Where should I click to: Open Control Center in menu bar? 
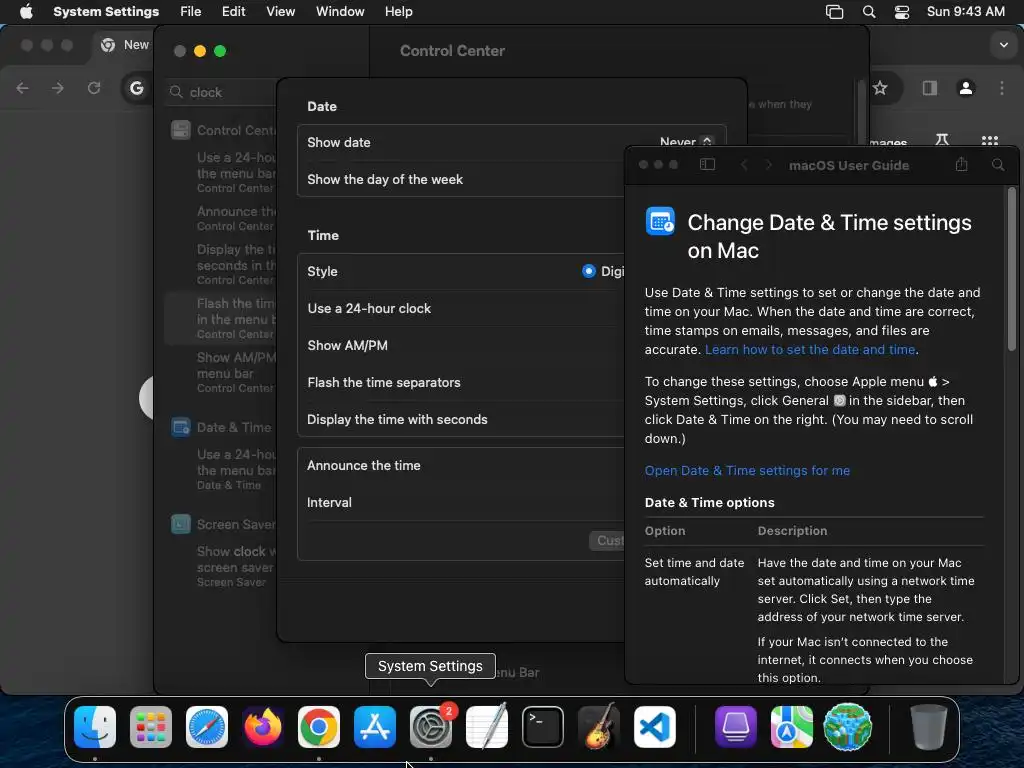[x=902, y=12]
